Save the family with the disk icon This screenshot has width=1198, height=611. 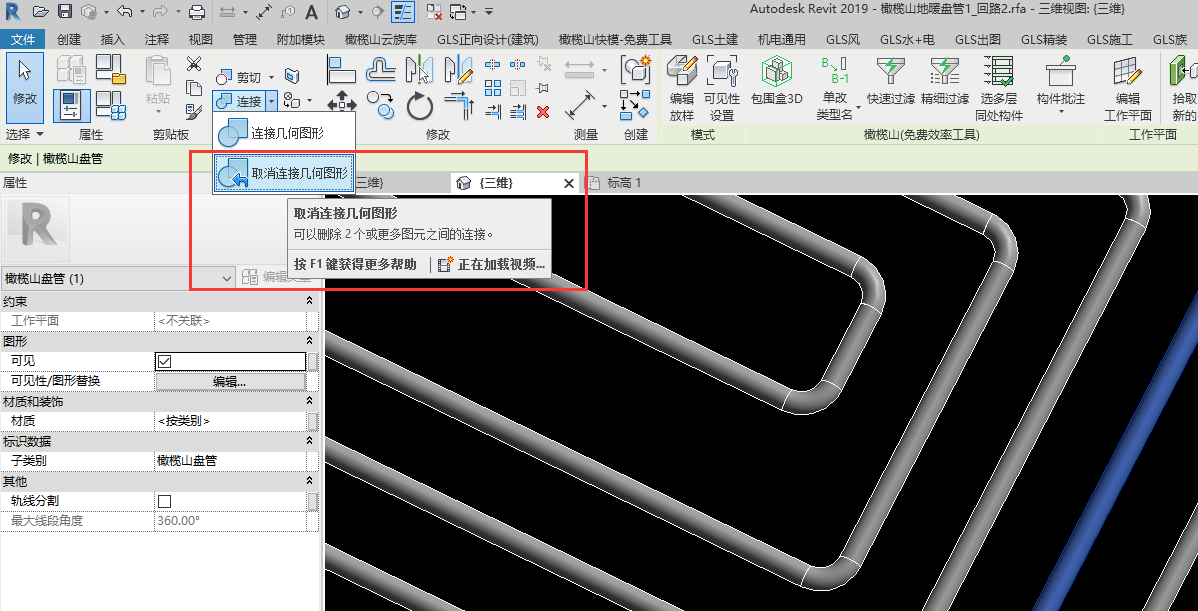click(x=65, y=11)
